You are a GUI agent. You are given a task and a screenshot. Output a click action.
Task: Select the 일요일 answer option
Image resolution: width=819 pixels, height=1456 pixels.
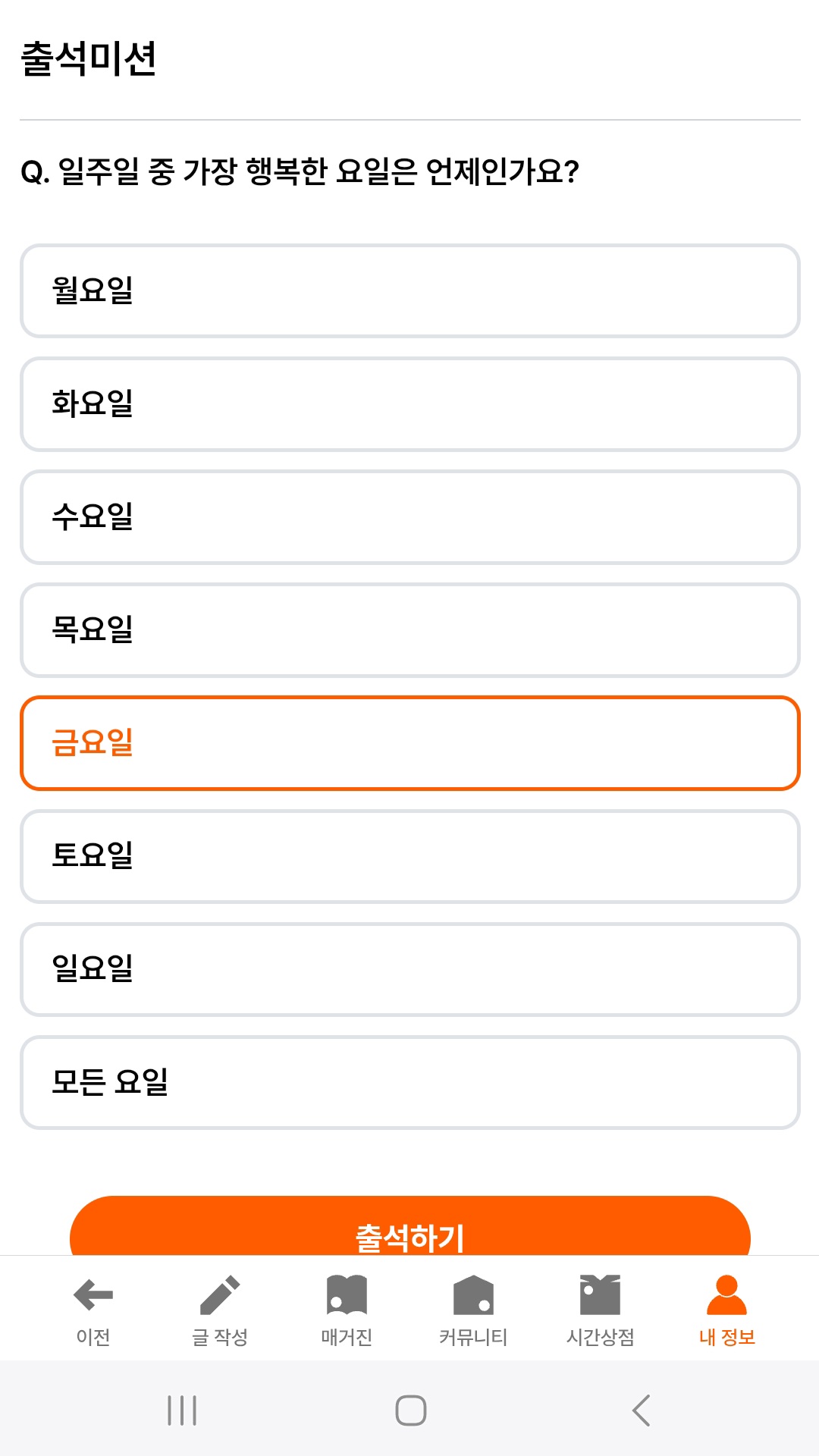410,969
